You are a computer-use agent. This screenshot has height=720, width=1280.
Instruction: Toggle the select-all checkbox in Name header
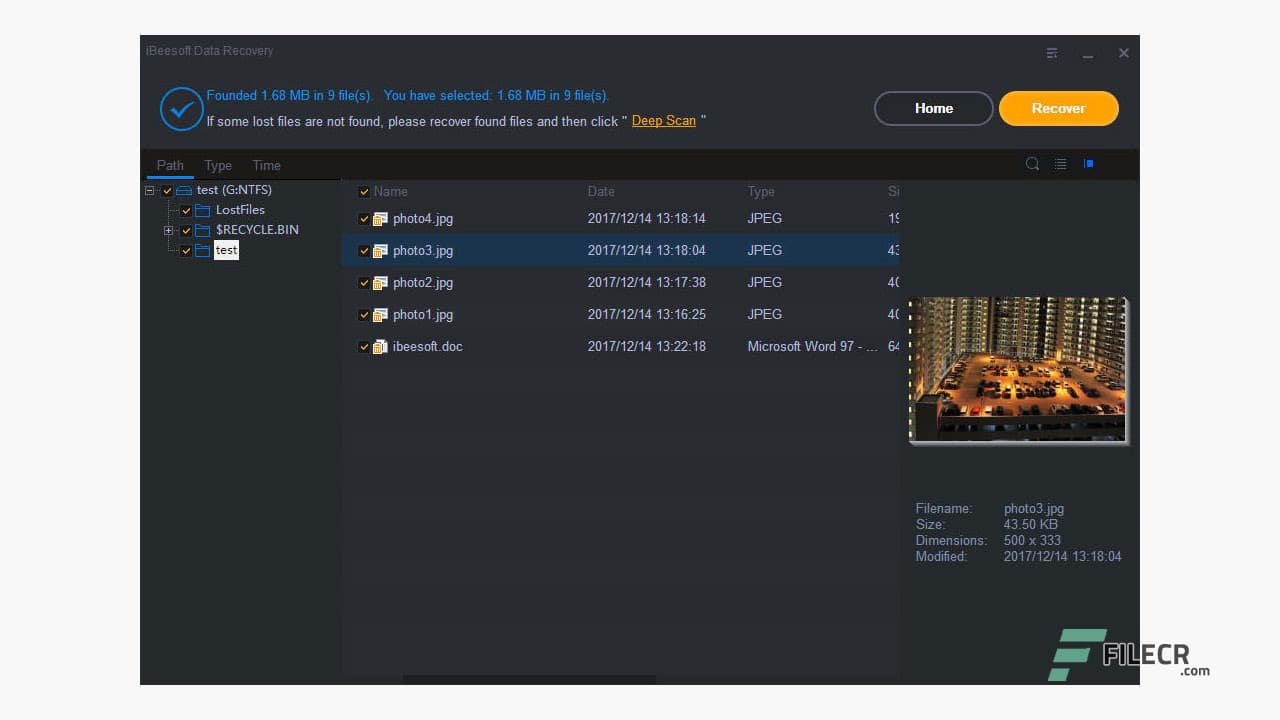(364, 191)
